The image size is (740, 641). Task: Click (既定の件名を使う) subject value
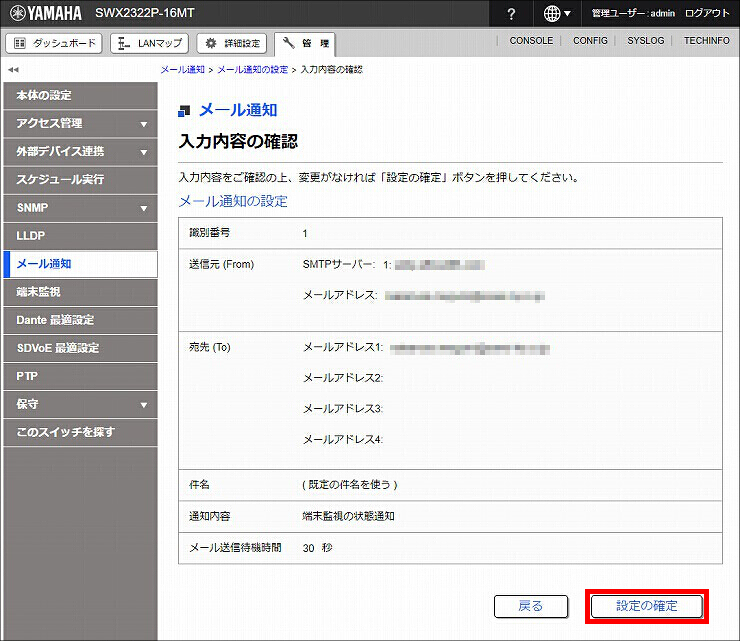(350, 485)
